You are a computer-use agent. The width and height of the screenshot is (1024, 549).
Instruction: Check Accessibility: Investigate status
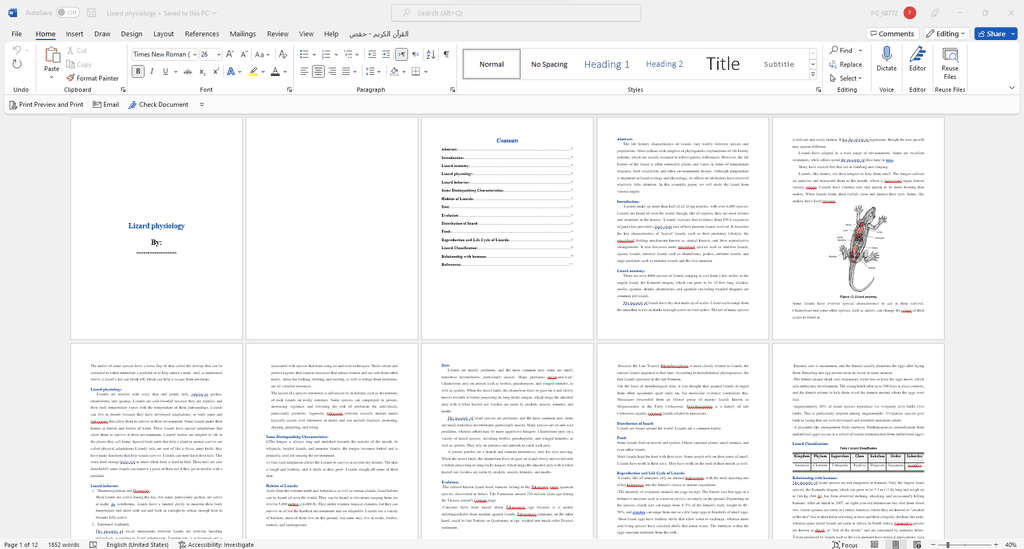pyautogui.click(x=216, y=544)
